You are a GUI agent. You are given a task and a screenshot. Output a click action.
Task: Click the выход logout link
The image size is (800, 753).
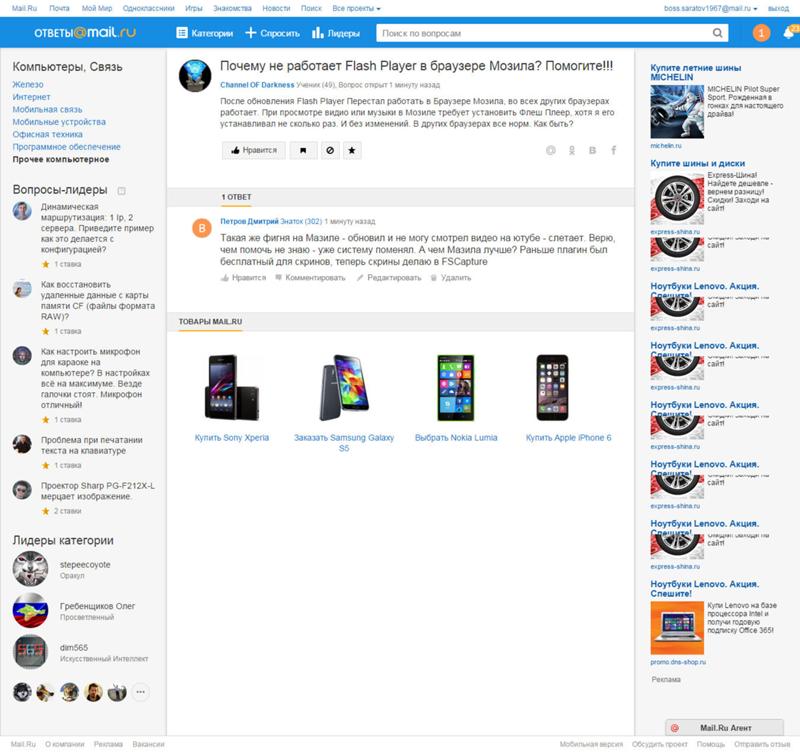tap(778, 9)
